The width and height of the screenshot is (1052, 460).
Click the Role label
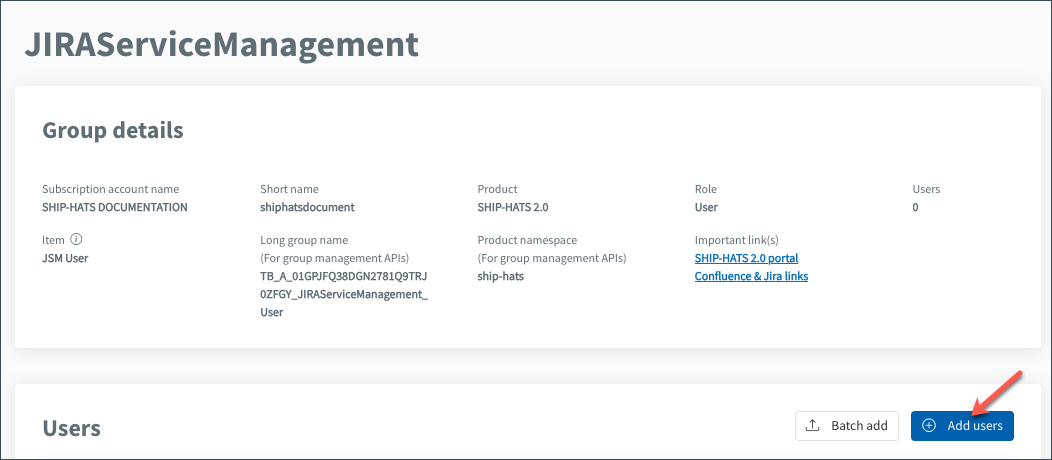[x=706, y=189]
